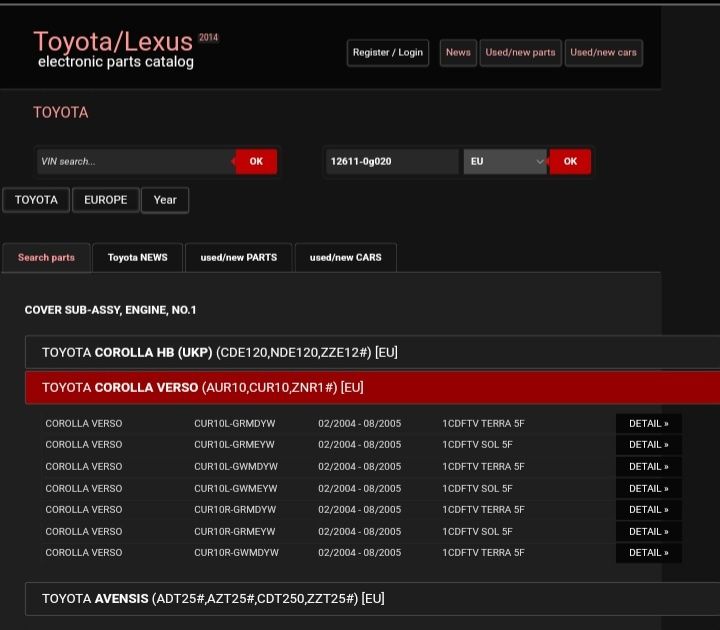Switch to the Search parts tab

click(x=46, y=258)
